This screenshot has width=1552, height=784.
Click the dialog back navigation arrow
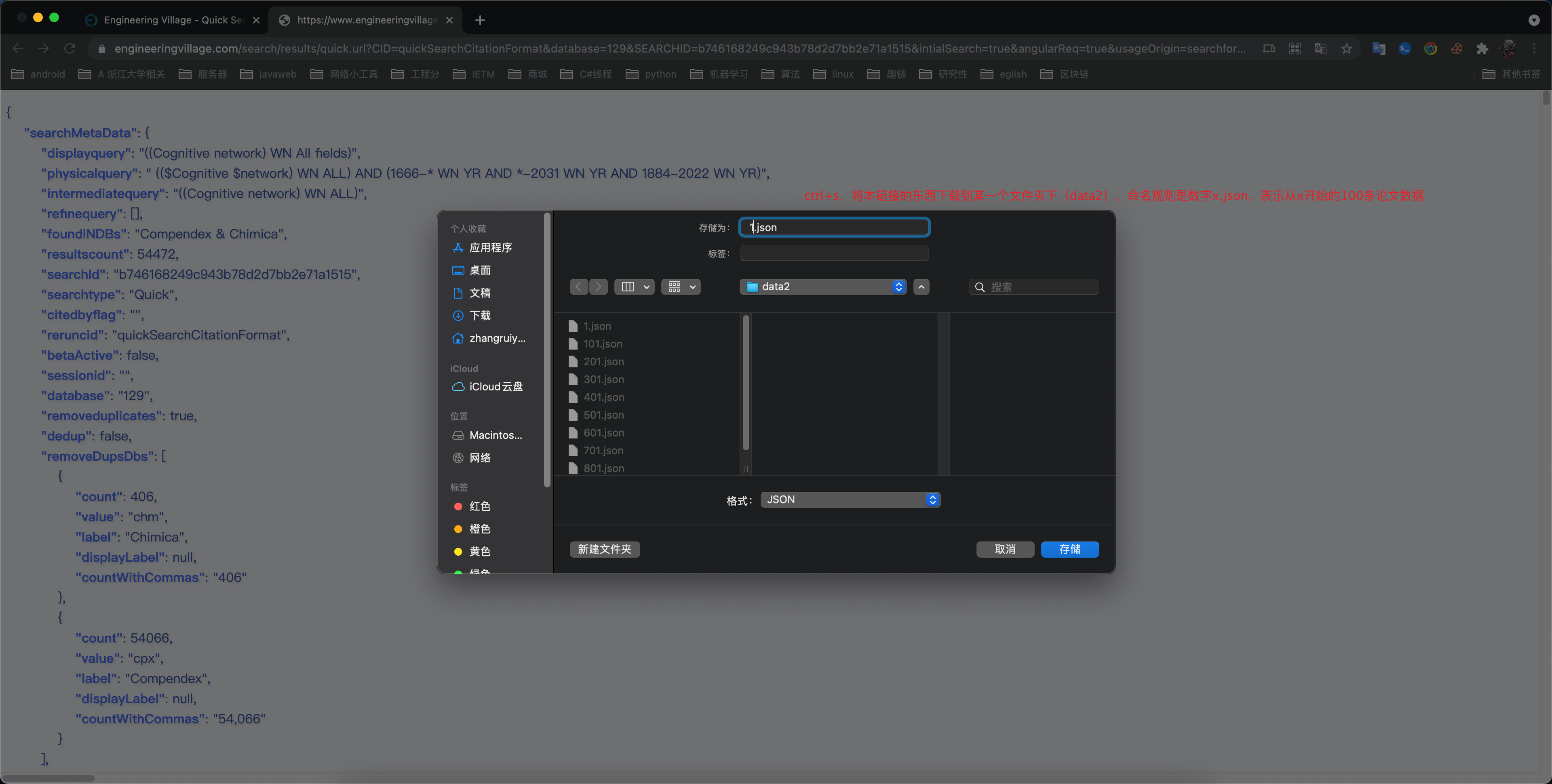[578, 287]
